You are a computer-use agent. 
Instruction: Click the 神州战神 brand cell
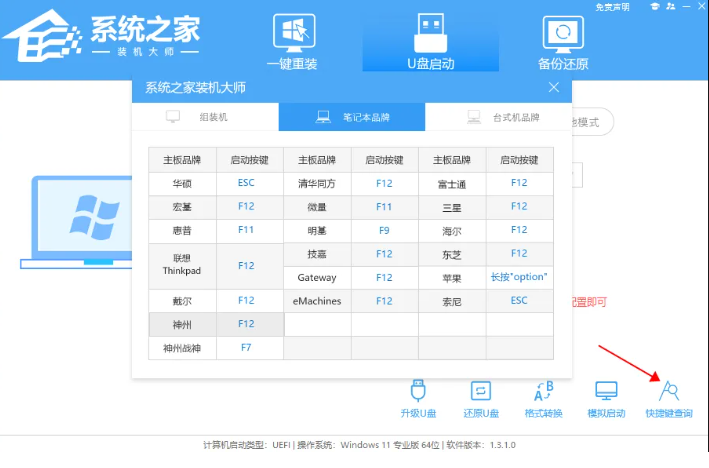(x=182, y=348)
